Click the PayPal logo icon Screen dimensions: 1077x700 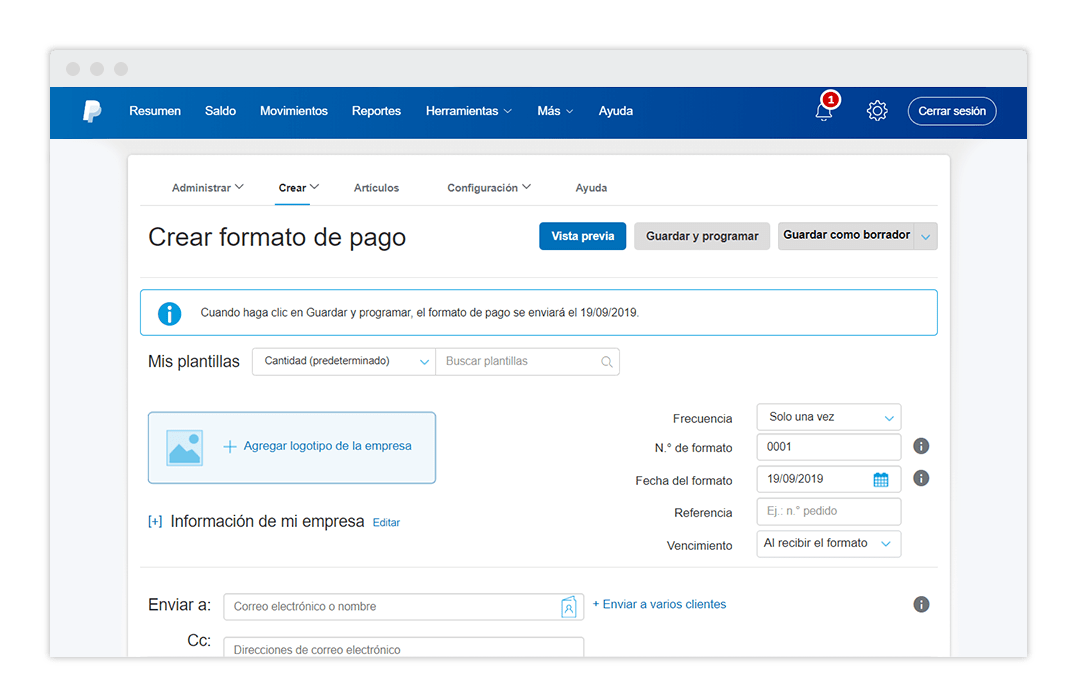[92, 111]
